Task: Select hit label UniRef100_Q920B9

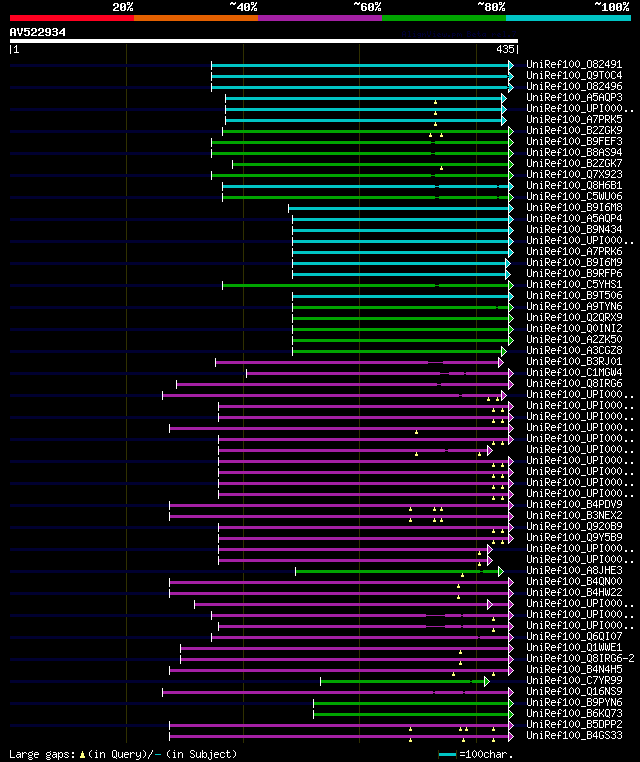Action: coord(574,526)
